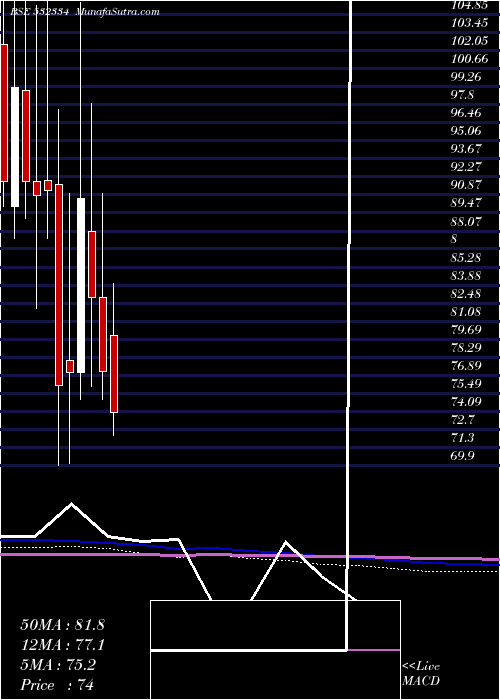Select the 76.89 axis label
Screen dimensions: 500x700
467,366
